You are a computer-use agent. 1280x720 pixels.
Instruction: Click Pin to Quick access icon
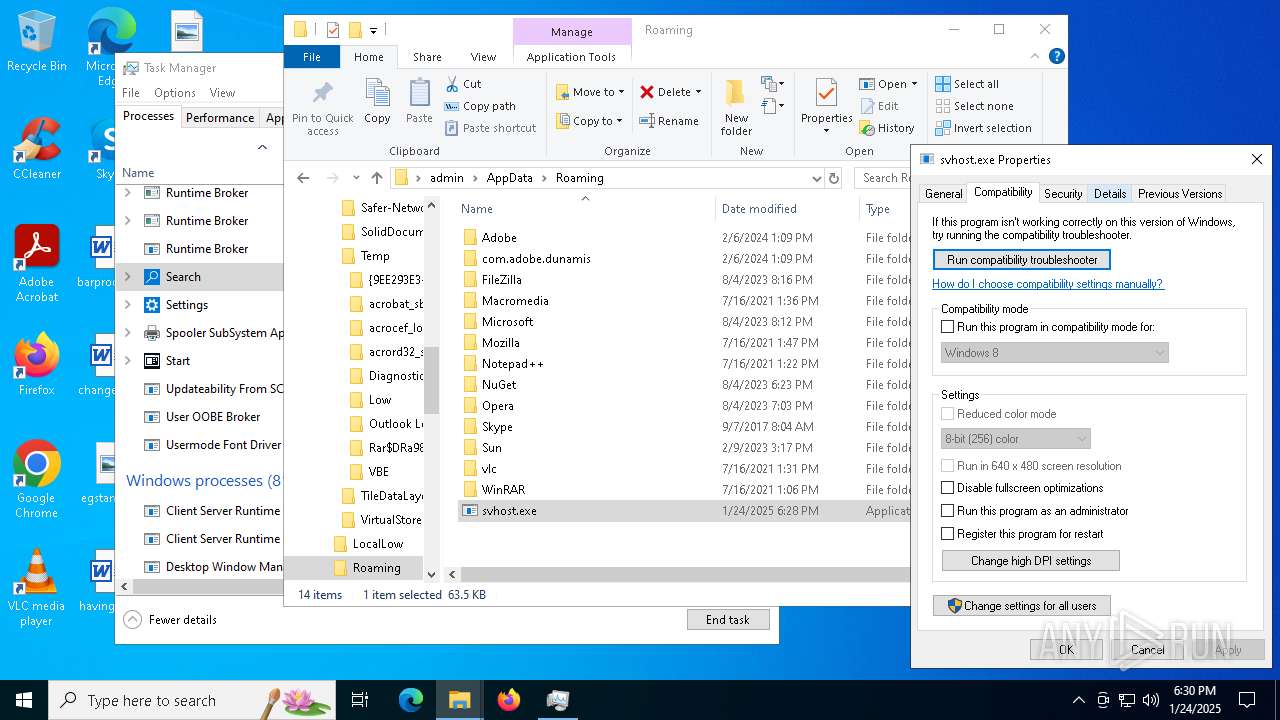323,108
